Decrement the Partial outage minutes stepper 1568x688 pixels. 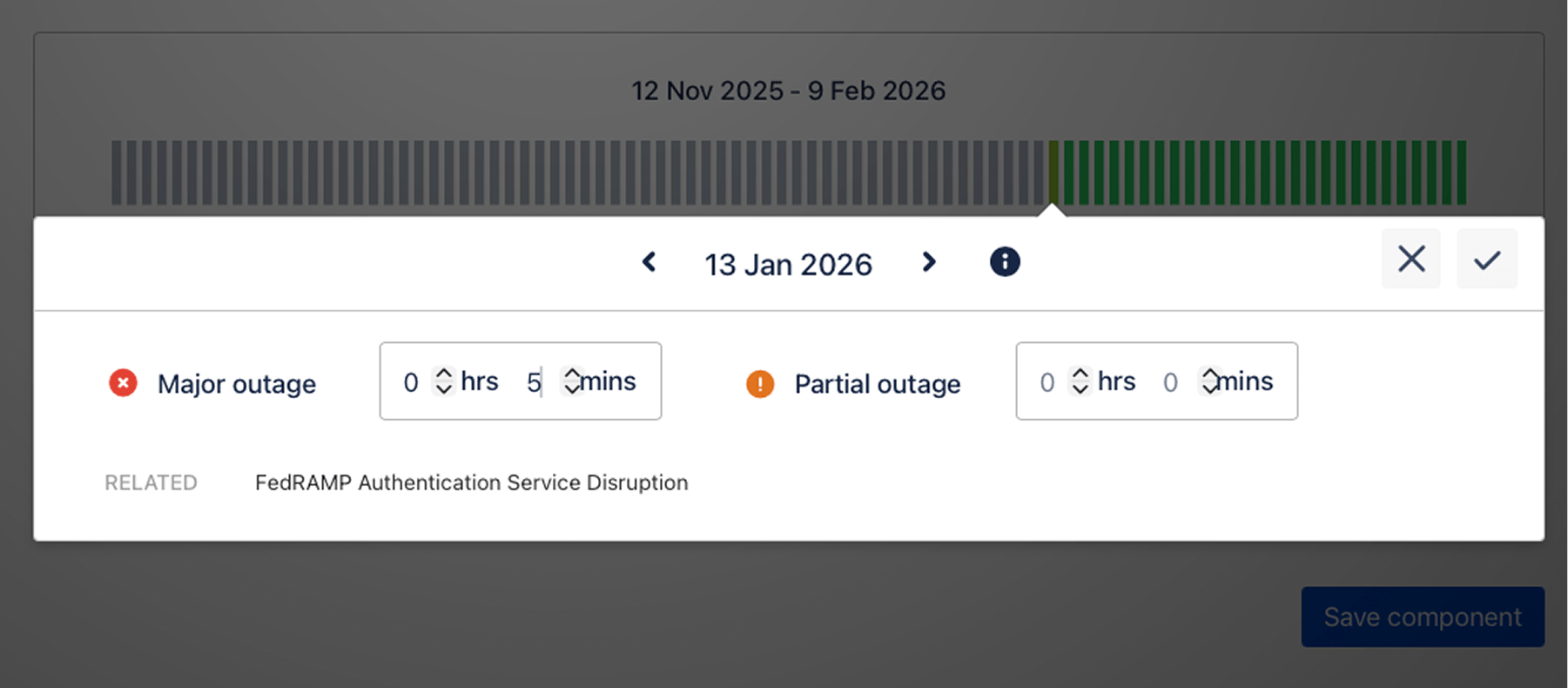(x=1210, y=390)
